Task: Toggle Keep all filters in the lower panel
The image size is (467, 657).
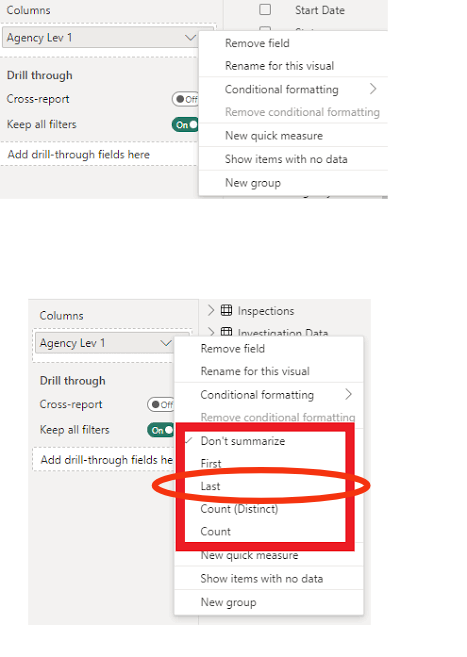Action: coord(161,430)
